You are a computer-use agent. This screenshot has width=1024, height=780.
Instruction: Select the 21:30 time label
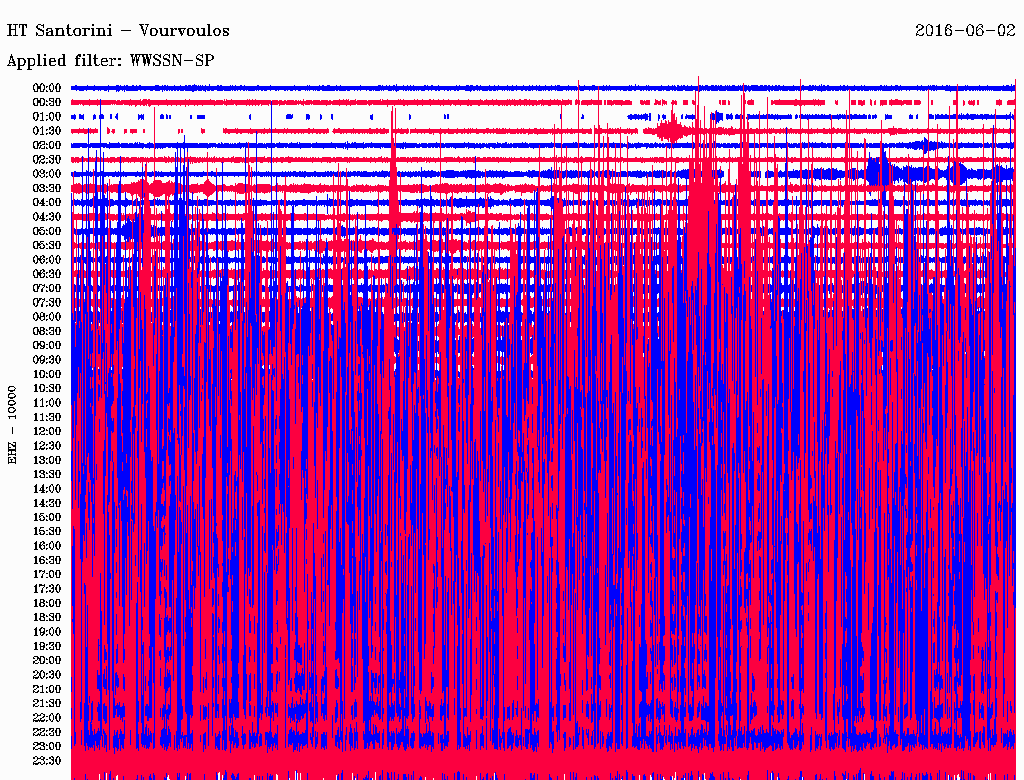pyautogui.click(x=47, y=703)
